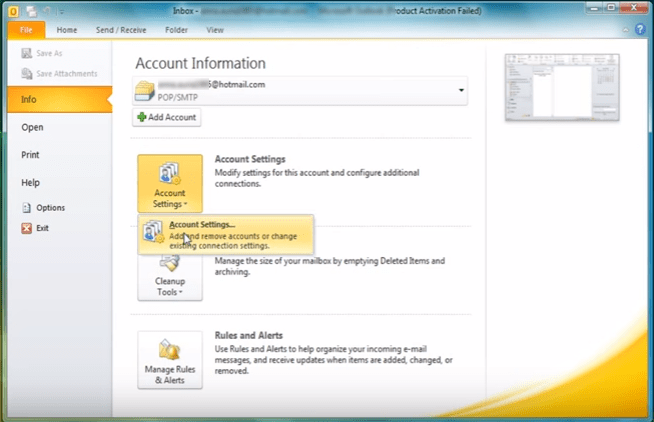654x422 pixels.
Task: Click the Inbox preview thumbnail
Action: tap(562, 88)
